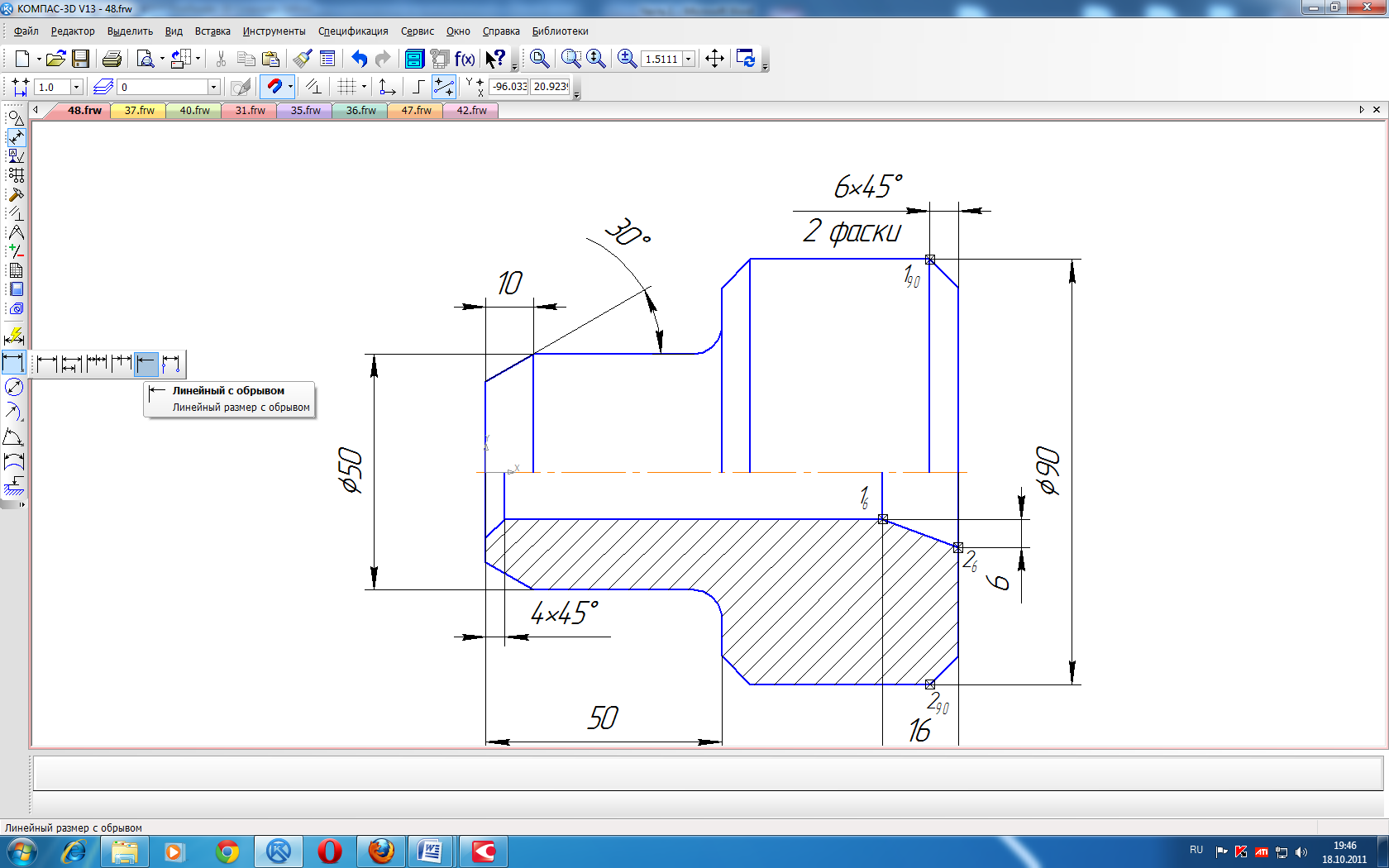Viewport: 1389px width, 868px height.
Task: Switch to the 42.frw tab
Action: [471, 111]
